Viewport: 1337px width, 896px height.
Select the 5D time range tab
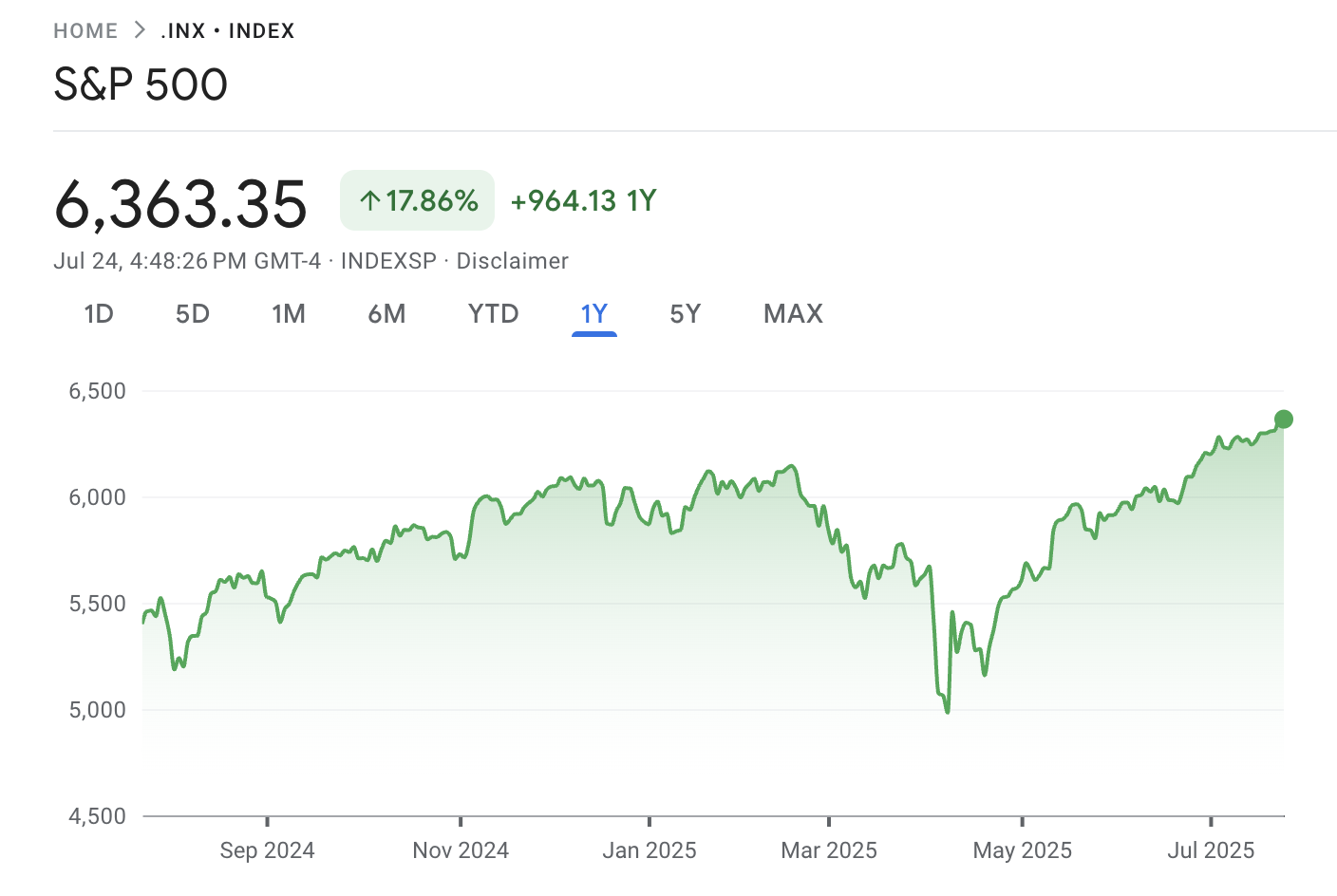pos(193,314)
